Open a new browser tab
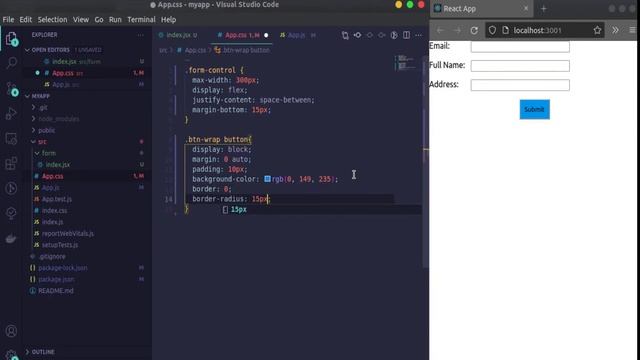 pyautogui.click(x=543, y=9)
